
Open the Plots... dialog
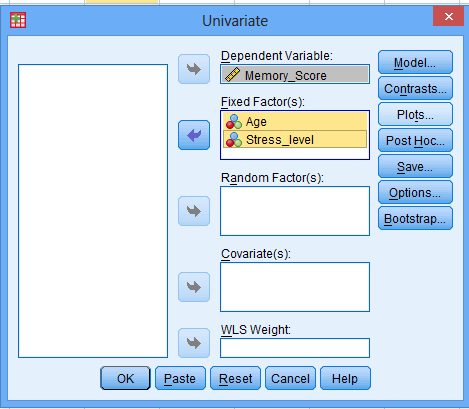pos(415,114)
